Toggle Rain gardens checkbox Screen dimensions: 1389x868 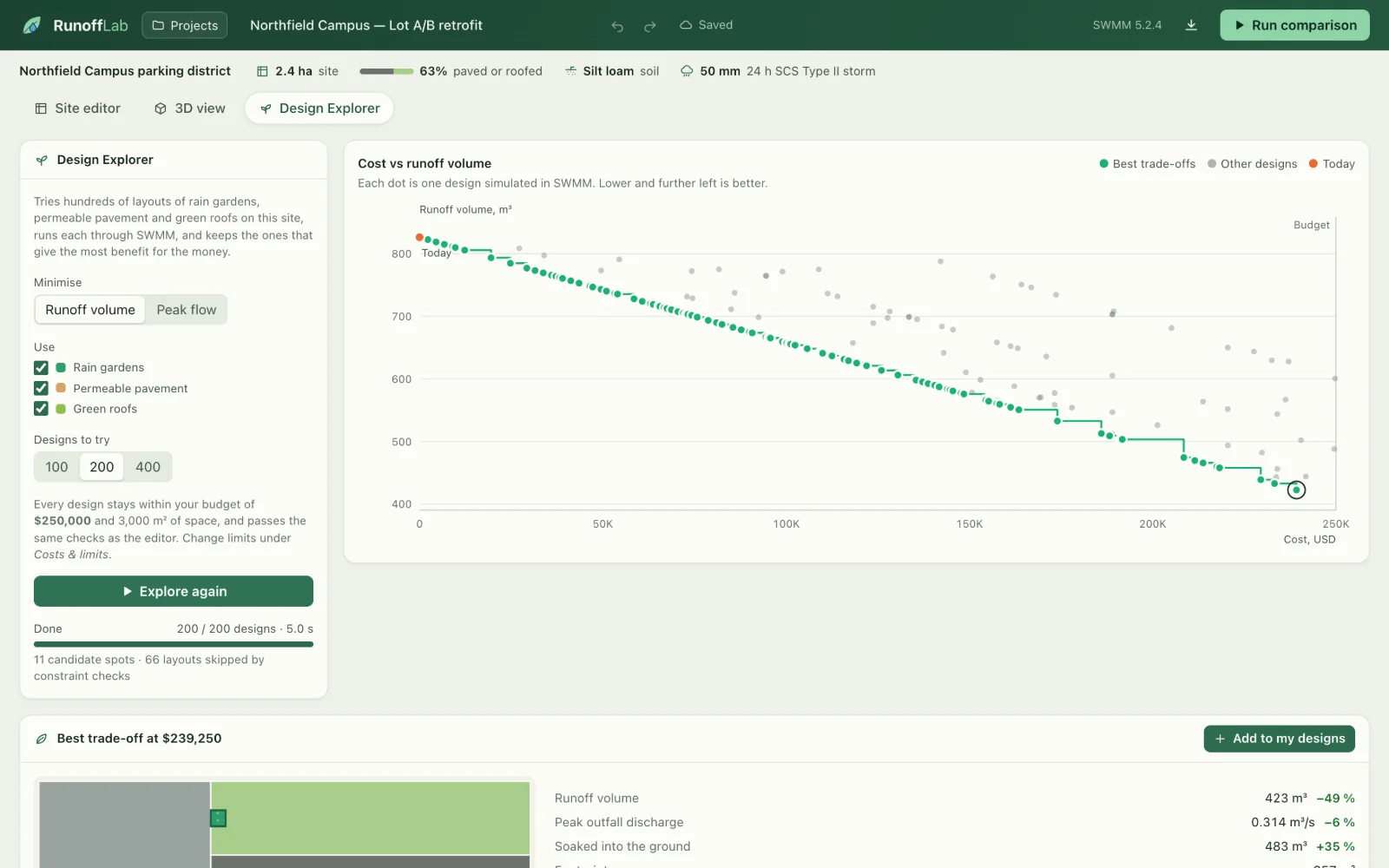[x=41, y=368]
